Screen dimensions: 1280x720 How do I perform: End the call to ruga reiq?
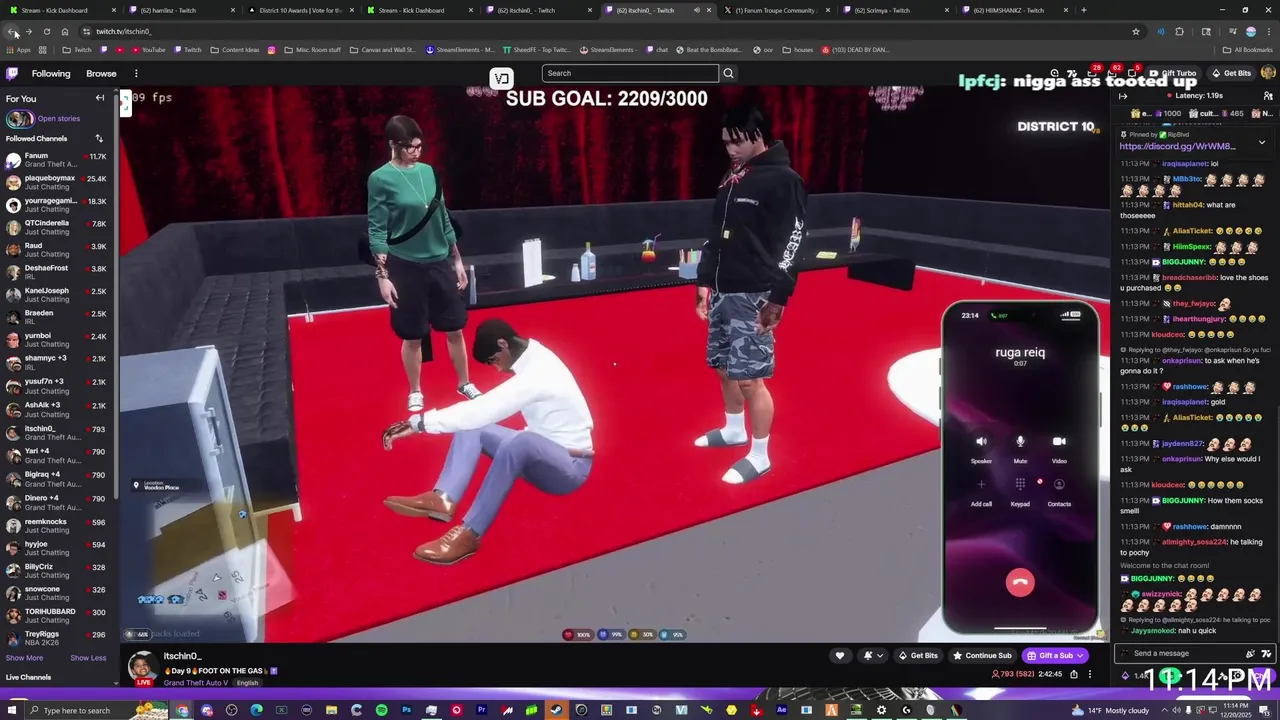pos(1020,582)
